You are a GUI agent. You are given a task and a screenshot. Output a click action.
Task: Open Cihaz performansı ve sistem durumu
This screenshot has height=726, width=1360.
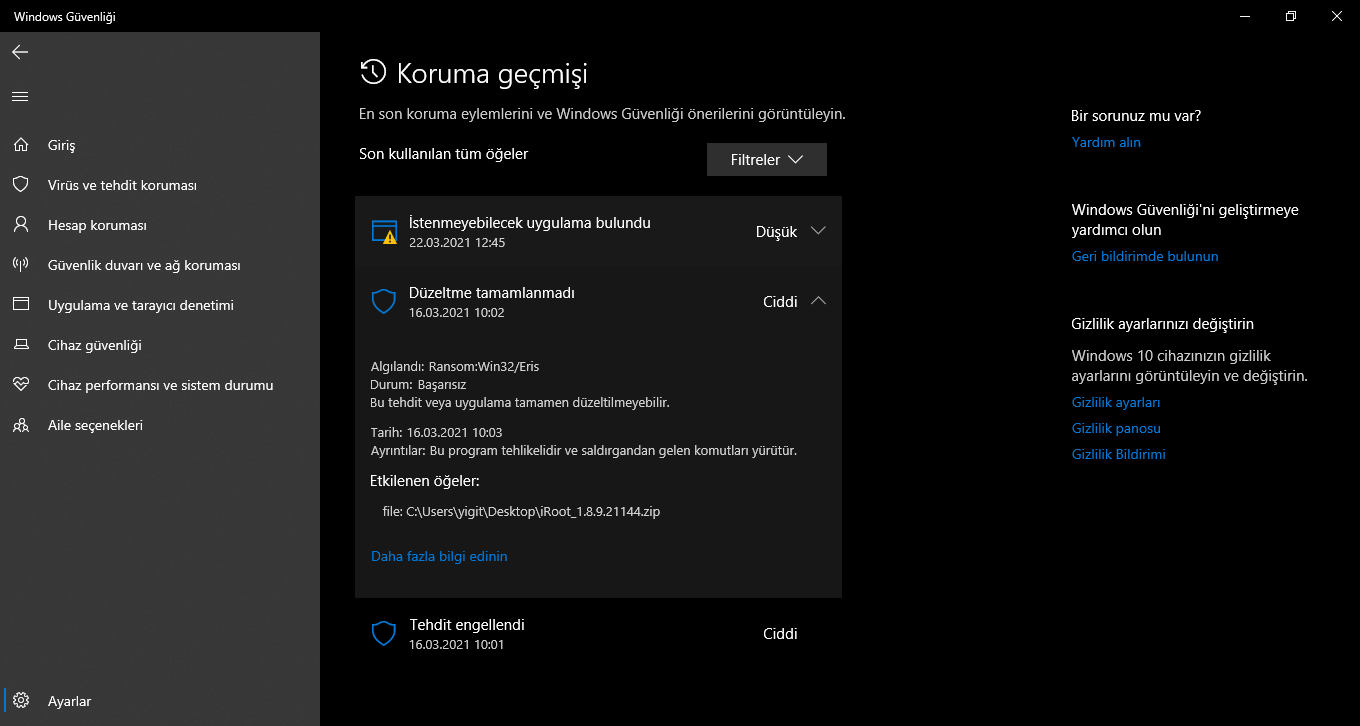pyautogui.click(x=160, y=385)
